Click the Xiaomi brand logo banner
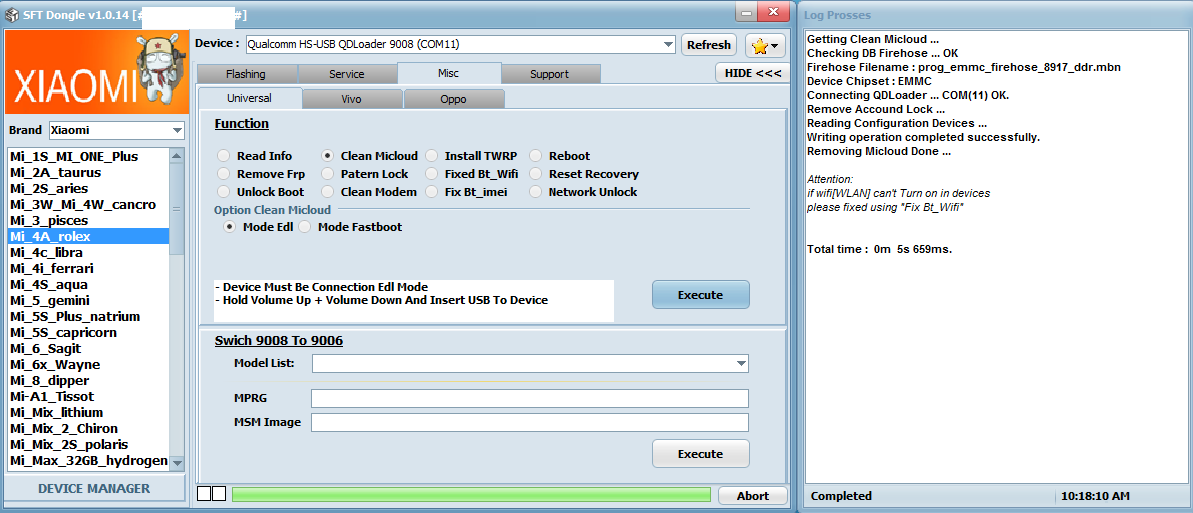Viewport: 1193px width, 513px height. coord(96,73)
